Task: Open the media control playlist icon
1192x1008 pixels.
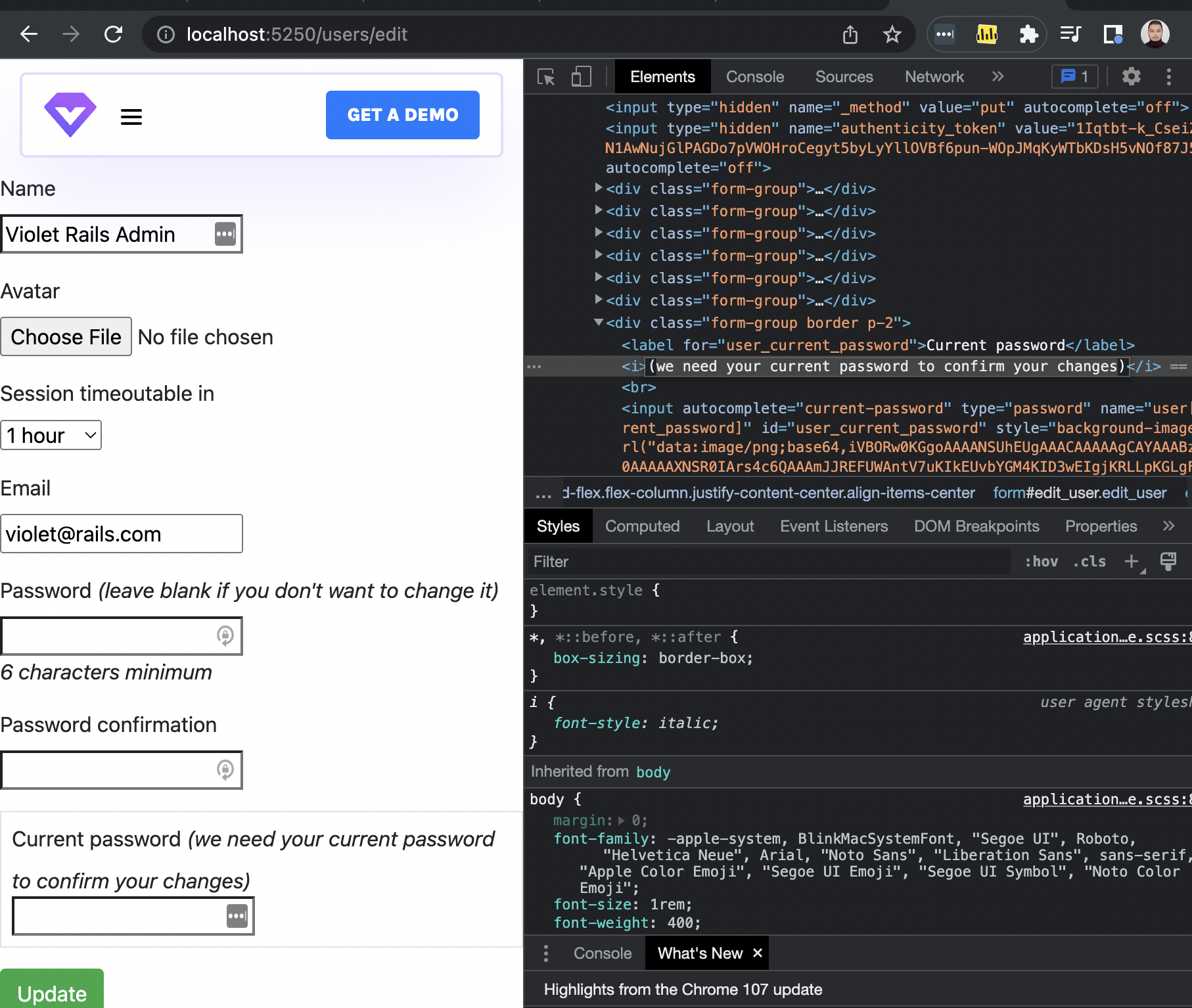Action: [1070, 34]
